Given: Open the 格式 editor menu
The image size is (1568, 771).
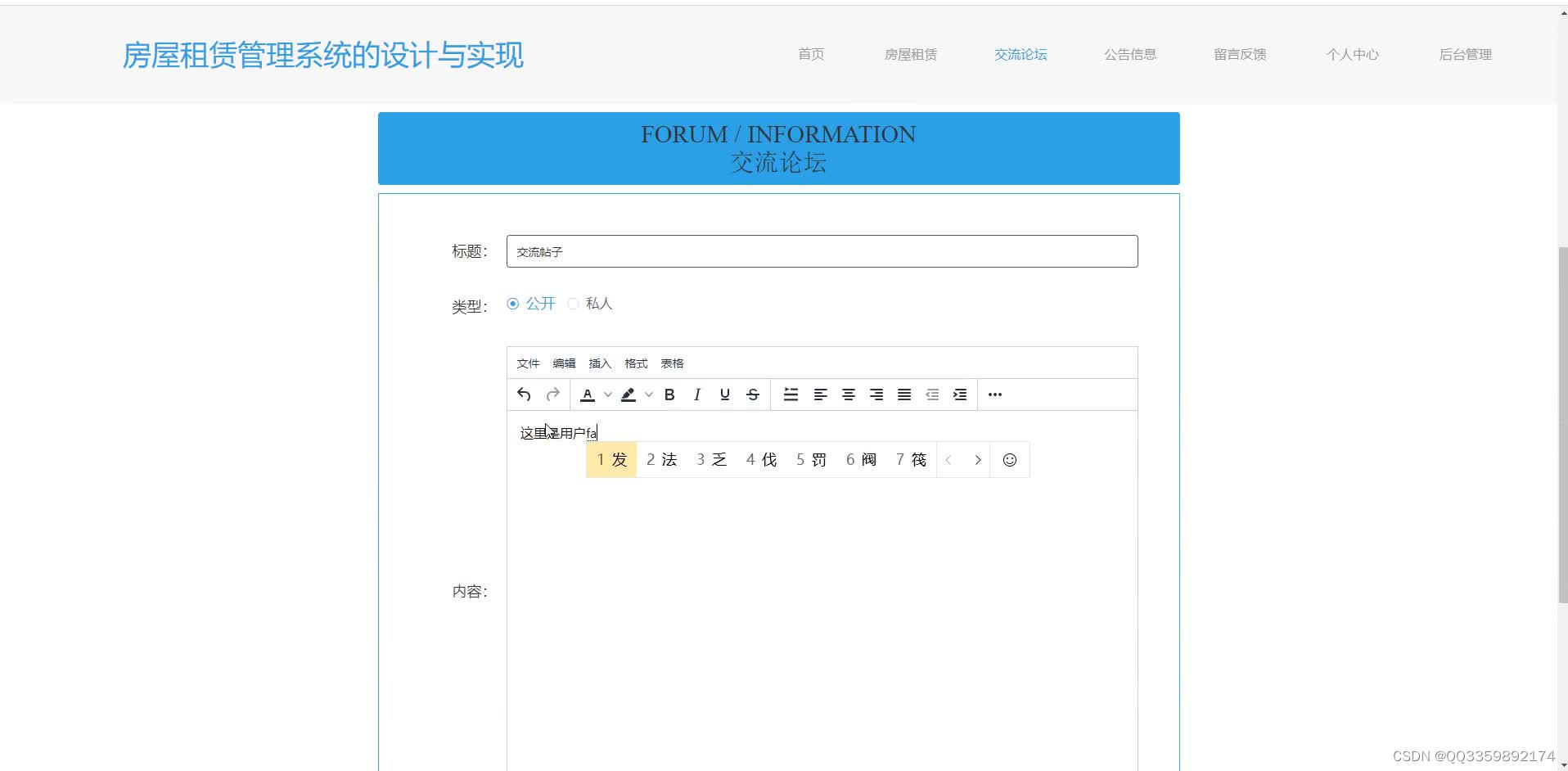Looking at the screenshot, I should tap(636, 363).
